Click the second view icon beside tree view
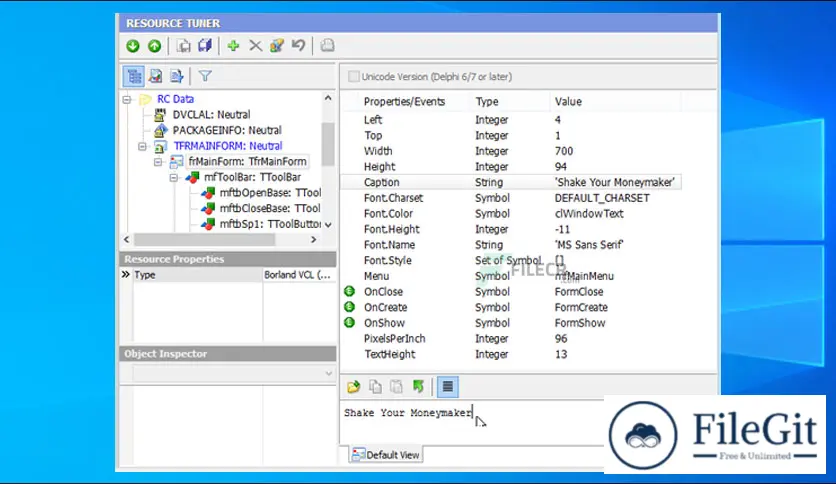 [x=155, y=76]
